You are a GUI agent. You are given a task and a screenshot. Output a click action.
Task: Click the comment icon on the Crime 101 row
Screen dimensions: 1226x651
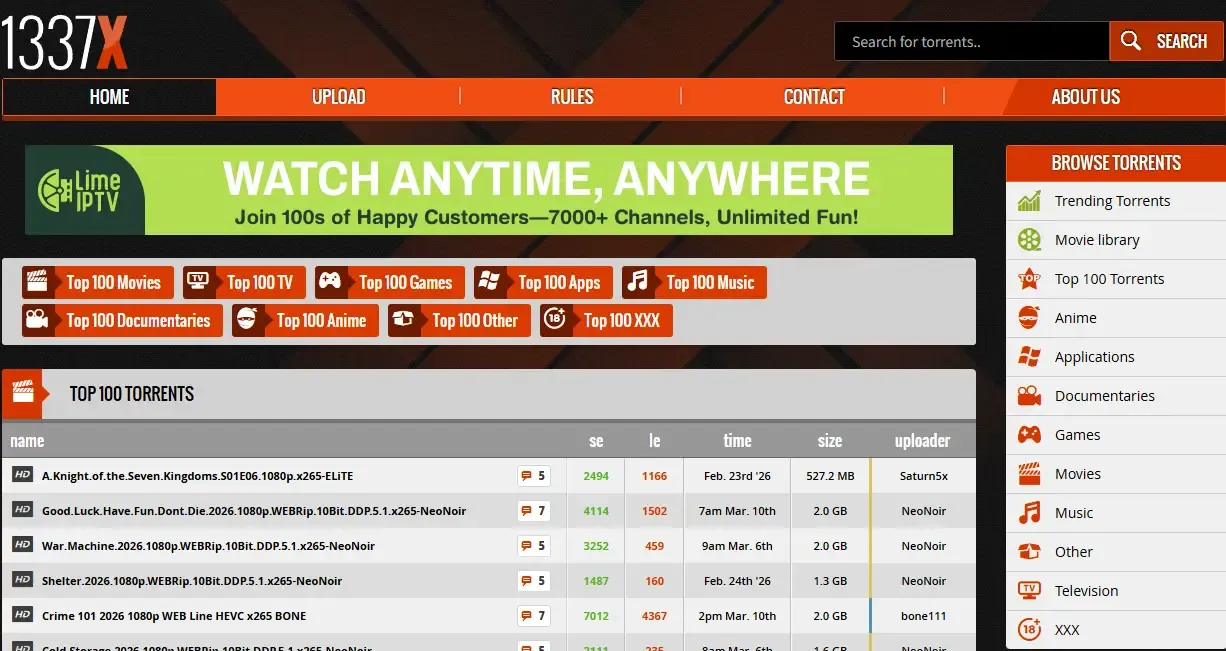coord(526,616)
